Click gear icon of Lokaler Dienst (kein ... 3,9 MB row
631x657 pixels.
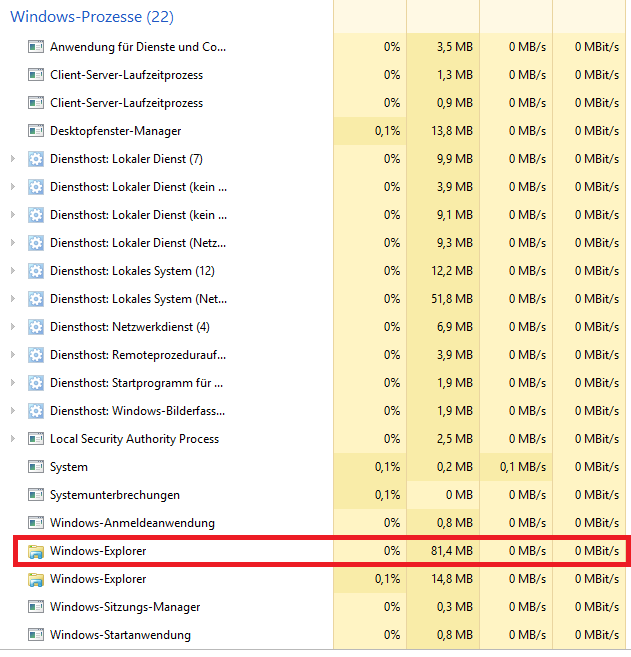pos(36,187)
